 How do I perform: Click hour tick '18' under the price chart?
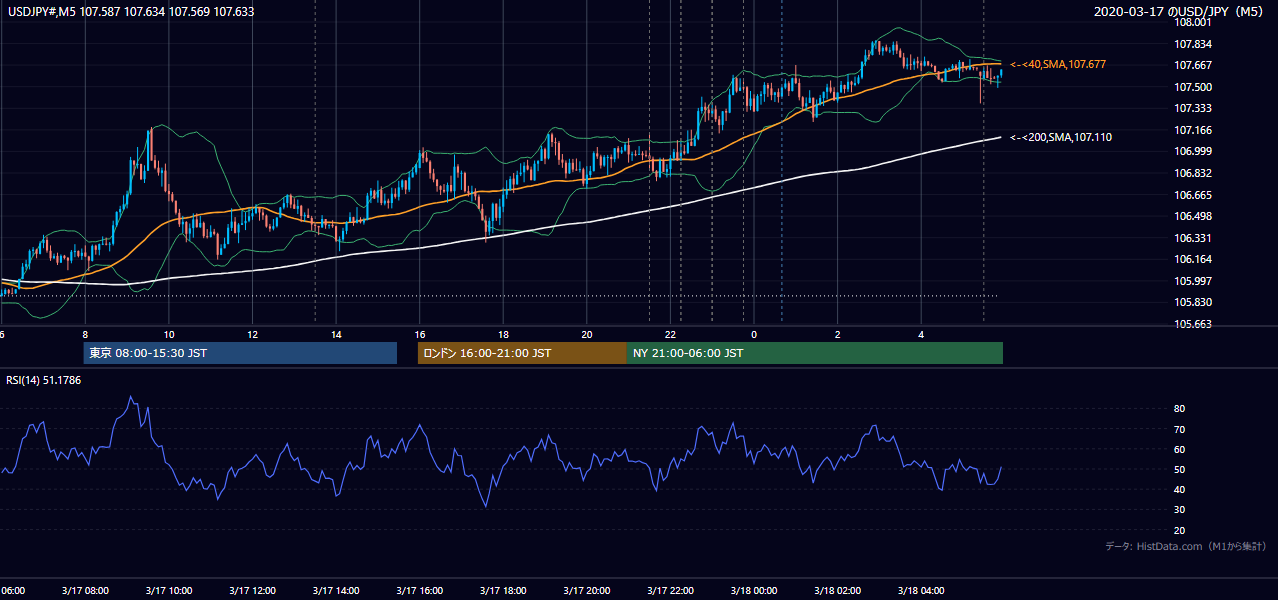click(x=503, y=334)
